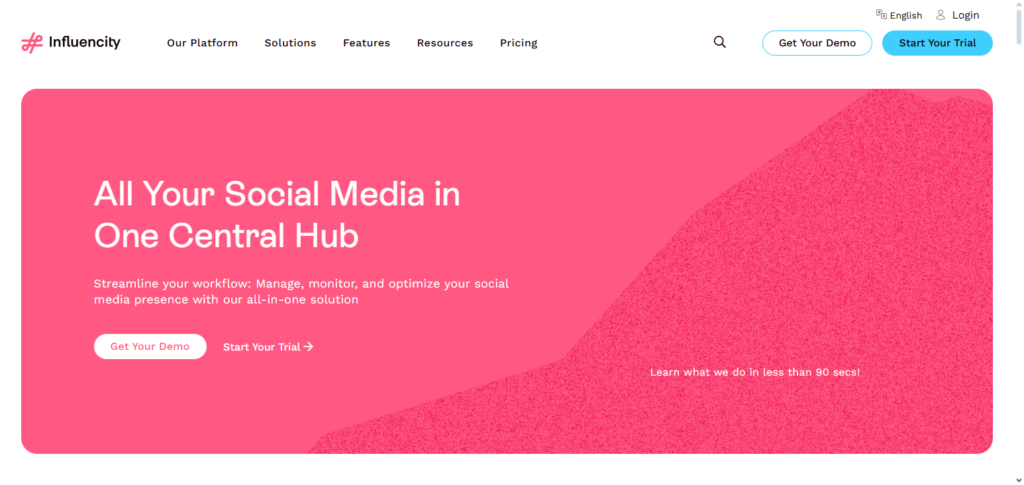Image resolution: width=1024 pixels, height=485 pixels.
Task: Click the scrollbar down arrow
Action: pyautogui.click(x=1016, y=478)
